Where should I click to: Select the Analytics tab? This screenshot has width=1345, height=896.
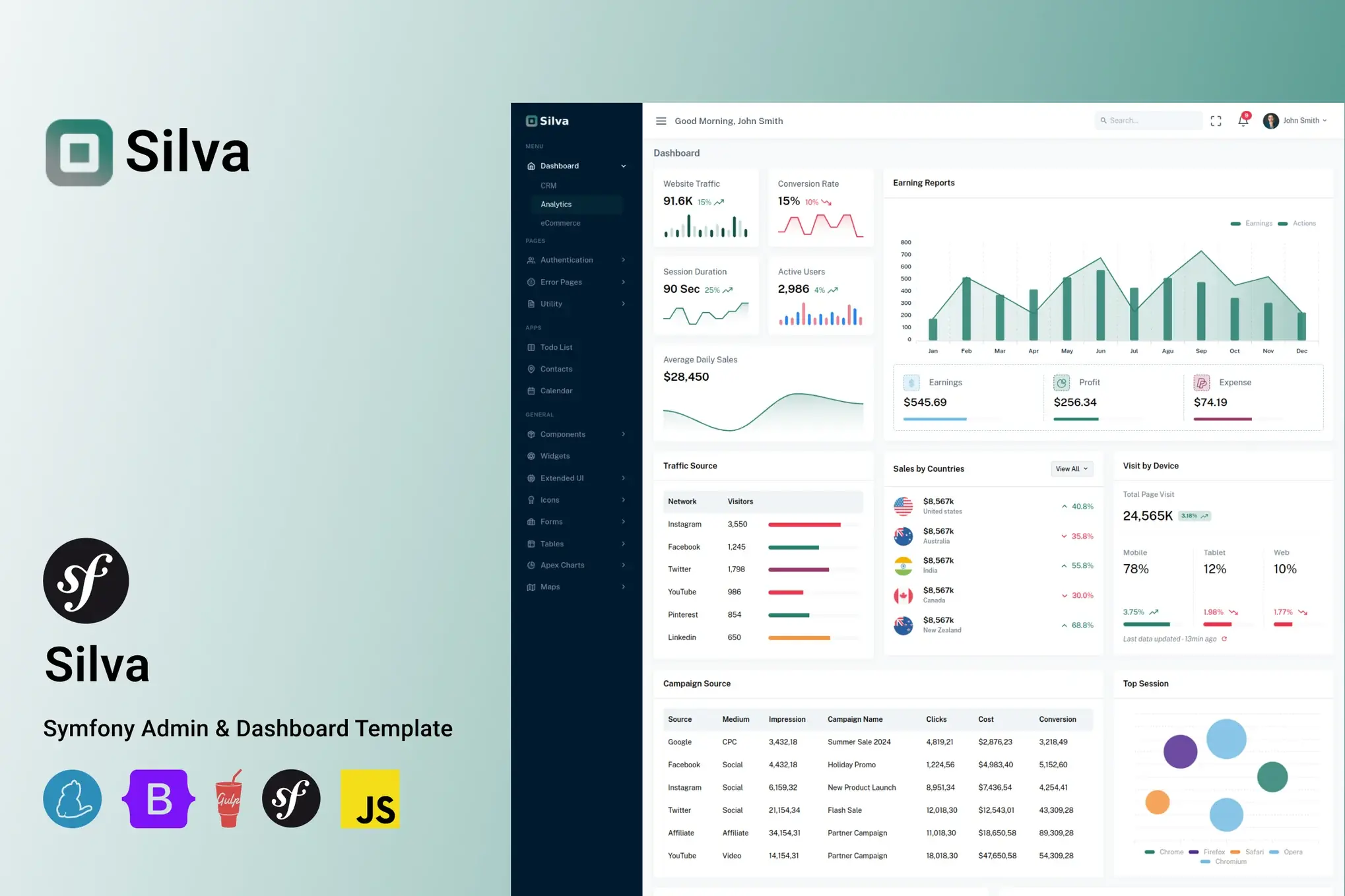(x=556, y=204)
